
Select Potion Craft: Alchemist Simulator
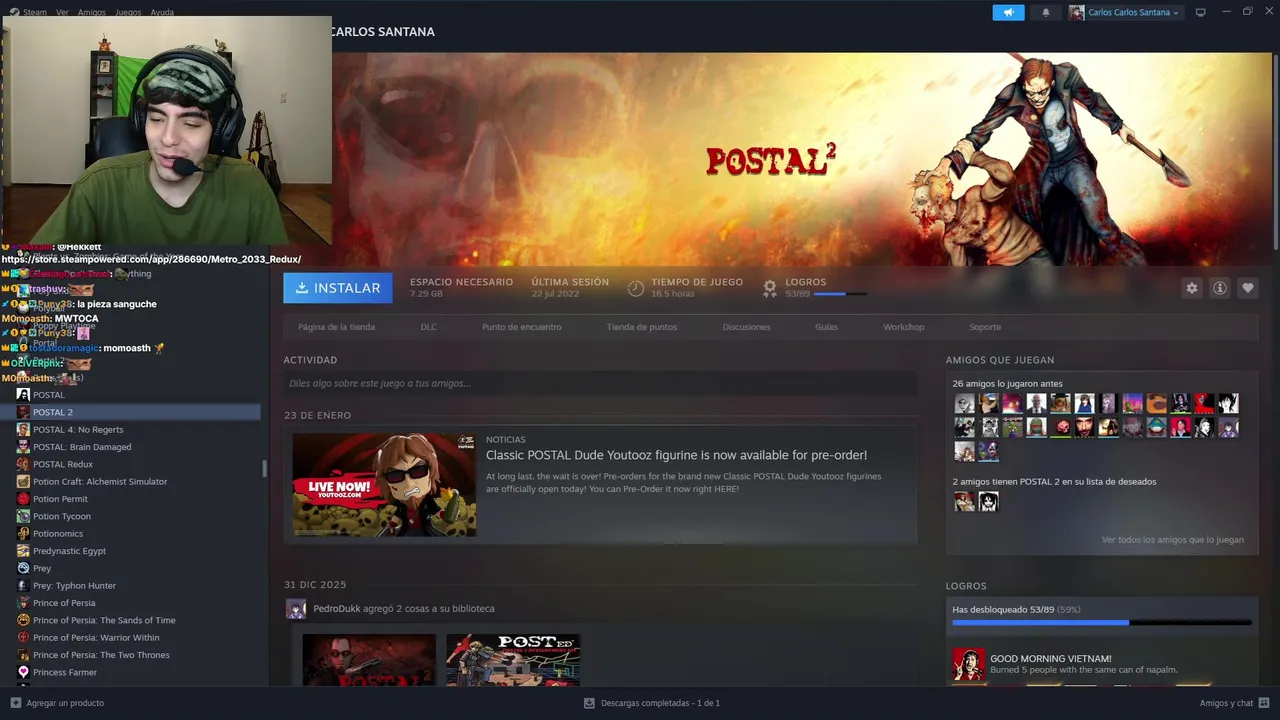[100, 482]
